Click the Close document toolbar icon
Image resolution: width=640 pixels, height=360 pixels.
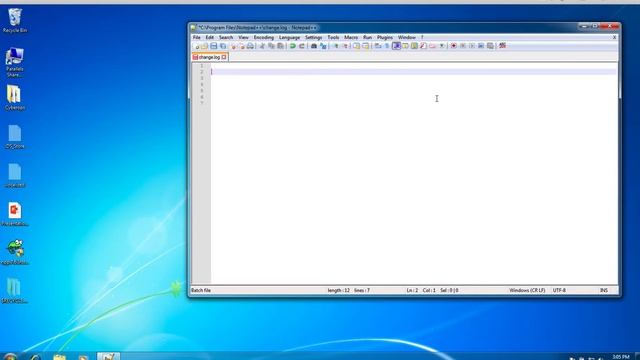click(x=233, y=46)
